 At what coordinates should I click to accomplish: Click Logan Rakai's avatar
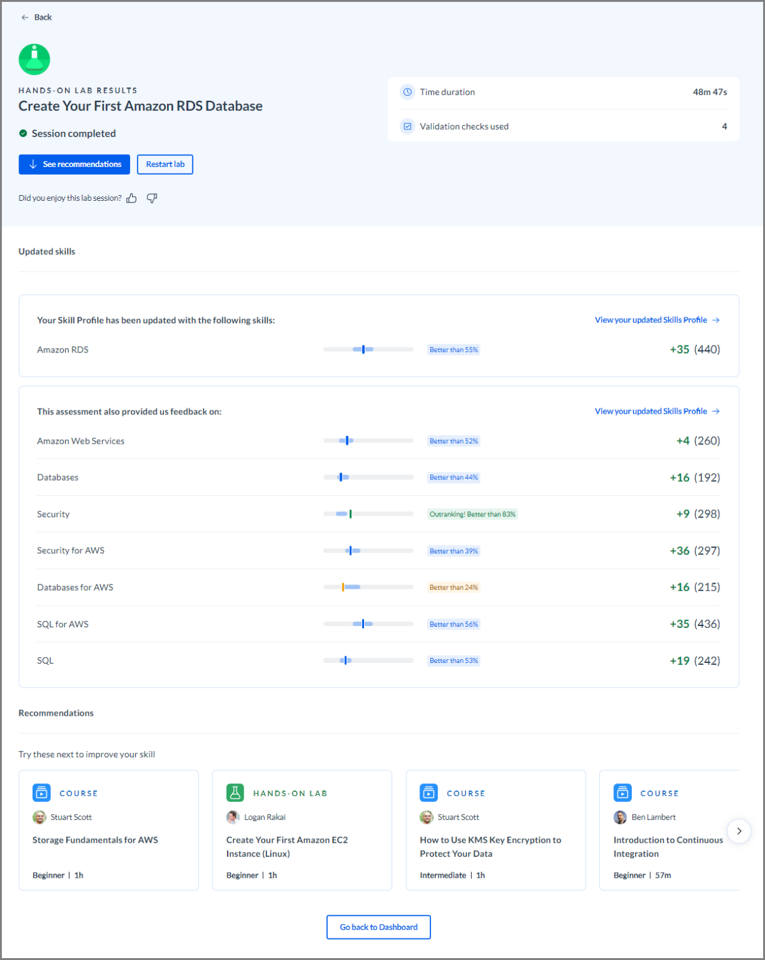tap(233, 817)
